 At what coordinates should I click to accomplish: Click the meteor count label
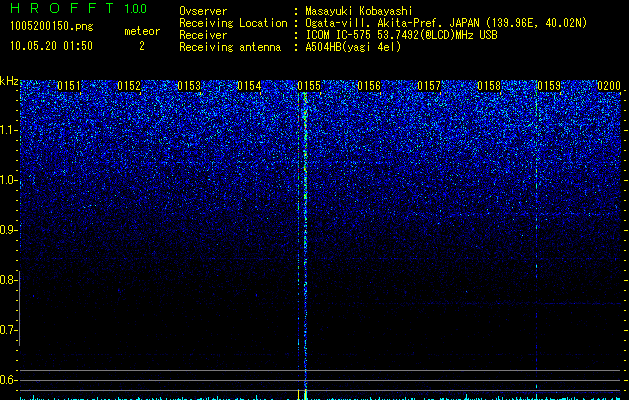click(142, 31)
